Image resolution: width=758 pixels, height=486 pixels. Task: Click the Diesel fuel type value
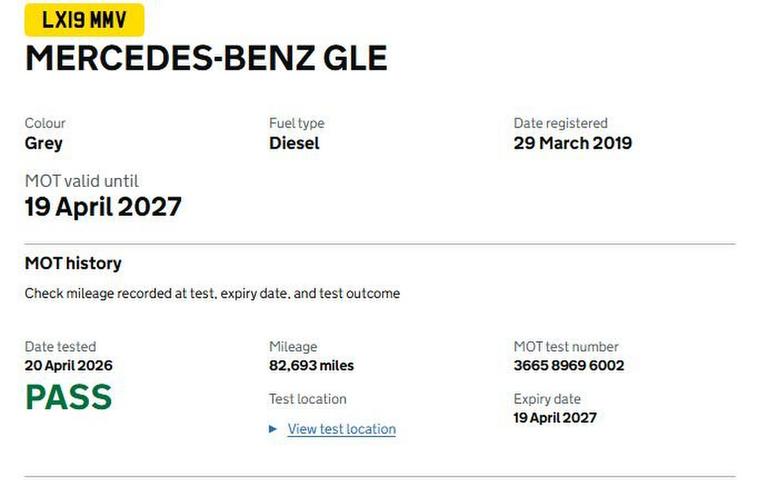(294, 143)
